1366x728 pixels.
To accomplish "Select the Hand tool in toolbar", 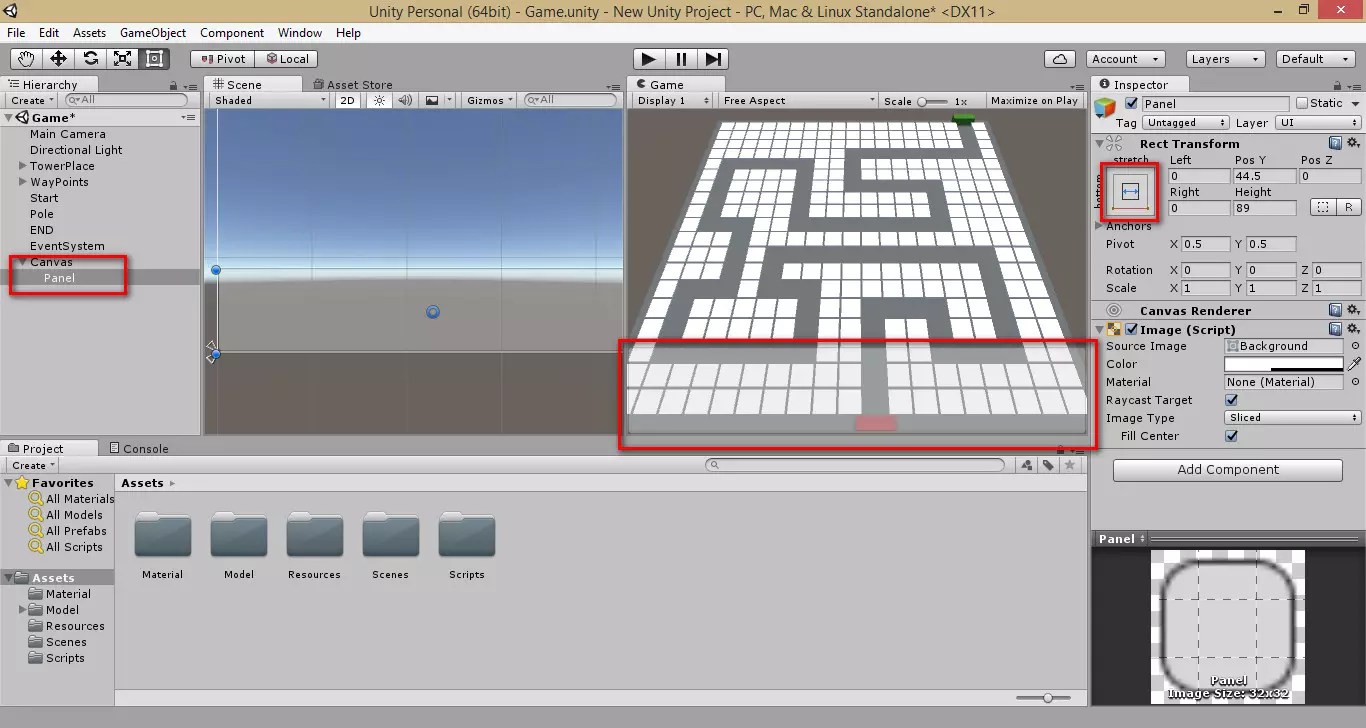I will [x=27, y=59].
